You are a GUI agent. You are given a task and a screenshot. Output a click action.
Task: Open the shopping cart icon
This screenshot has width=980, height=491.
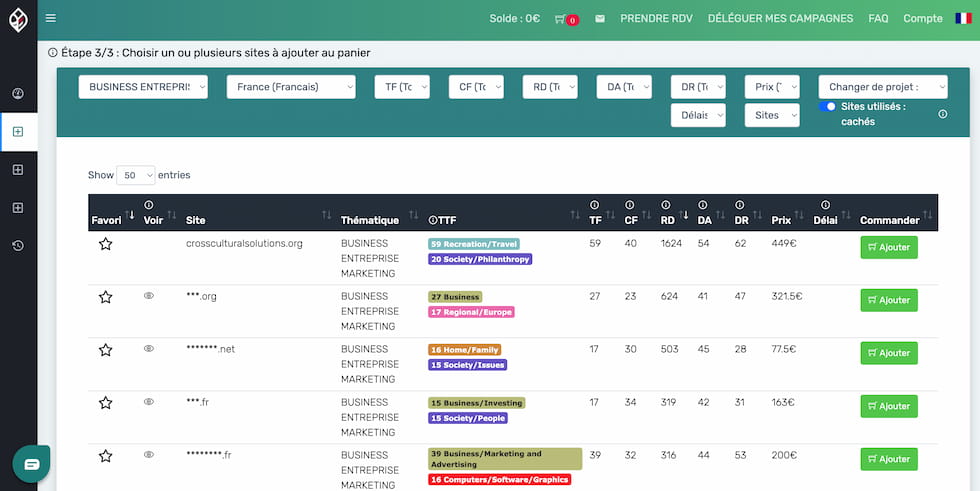[560, 19]
